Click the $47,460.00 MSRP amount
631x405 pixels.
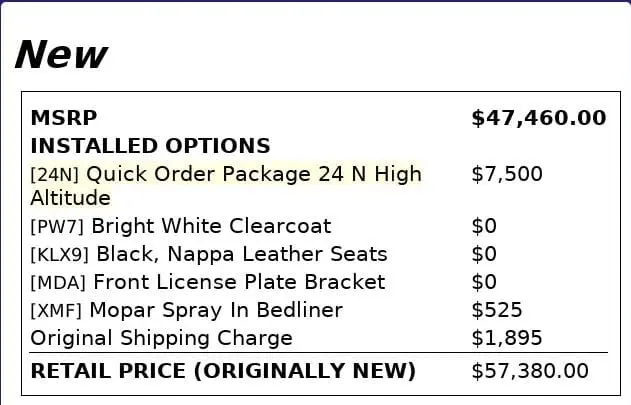[538, 118]
